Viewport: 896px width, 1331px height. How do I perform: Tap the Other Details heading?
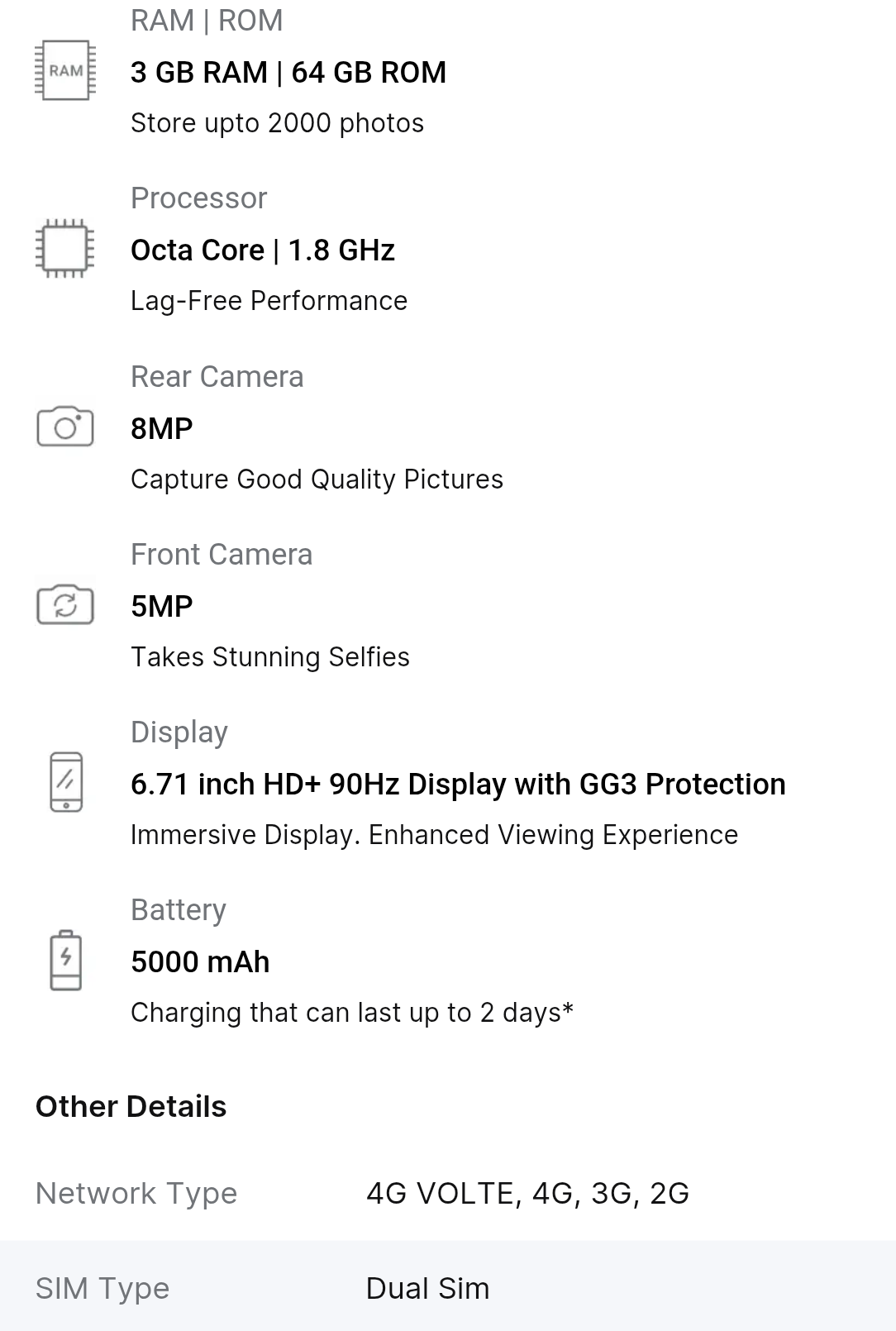tap(131, 1107)
